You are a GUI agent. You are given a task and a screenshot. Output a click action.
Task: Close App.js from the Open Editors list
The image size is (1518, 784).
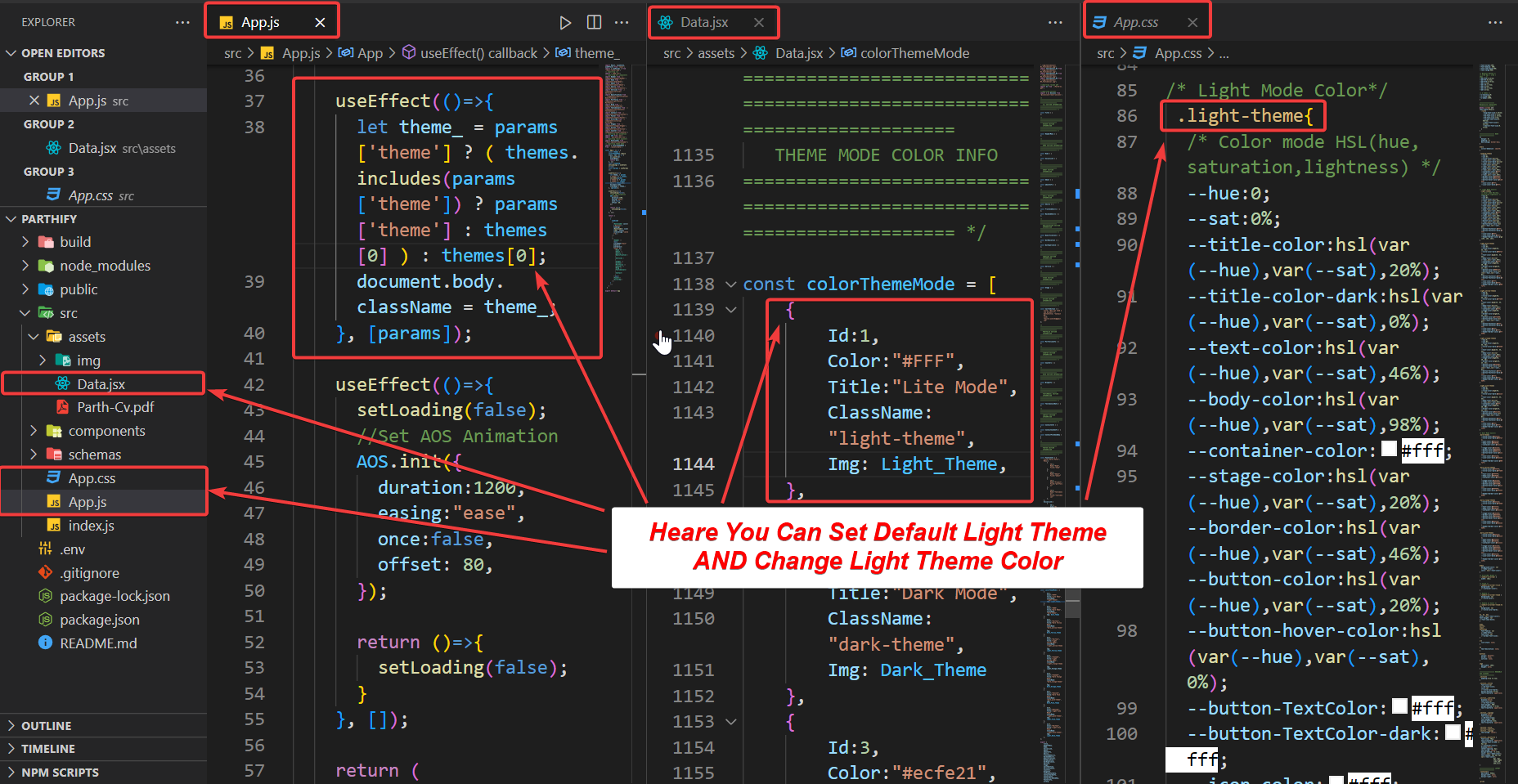(x=35, y=100)
